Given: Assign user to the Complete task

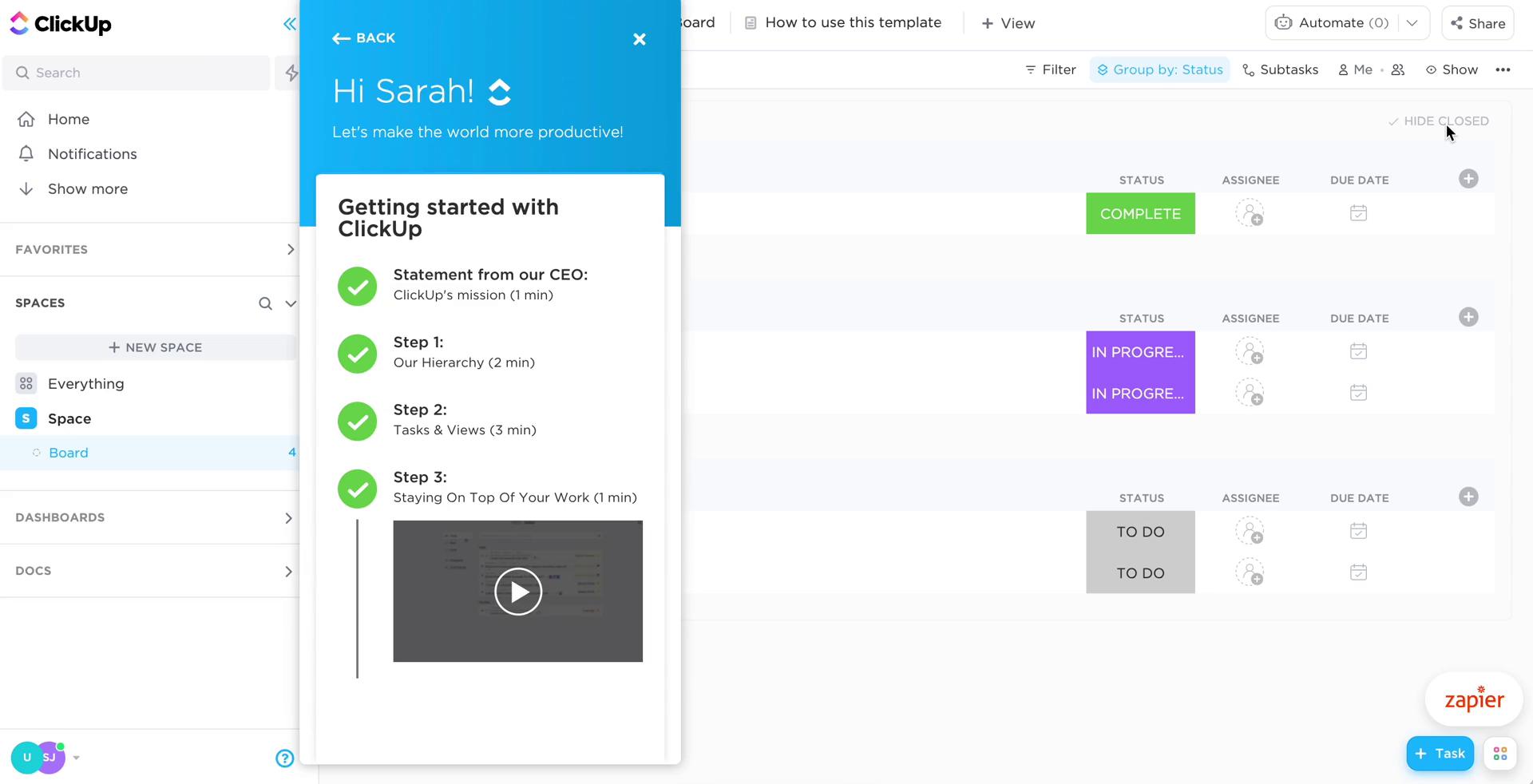Looking at the screenshot, I should 1250,213.
